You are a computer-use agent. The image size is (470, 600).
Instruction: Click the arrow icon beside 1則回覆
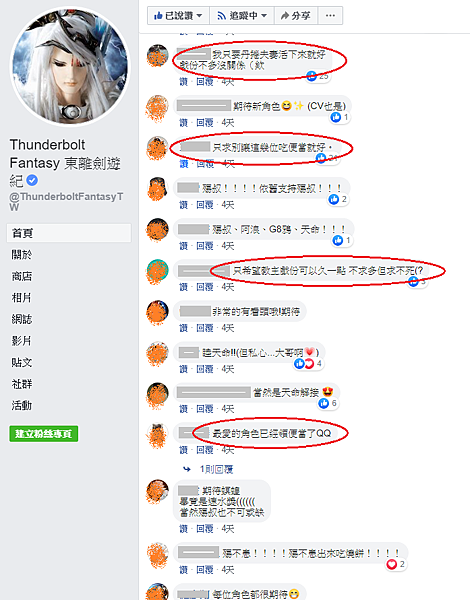[187, 469]
